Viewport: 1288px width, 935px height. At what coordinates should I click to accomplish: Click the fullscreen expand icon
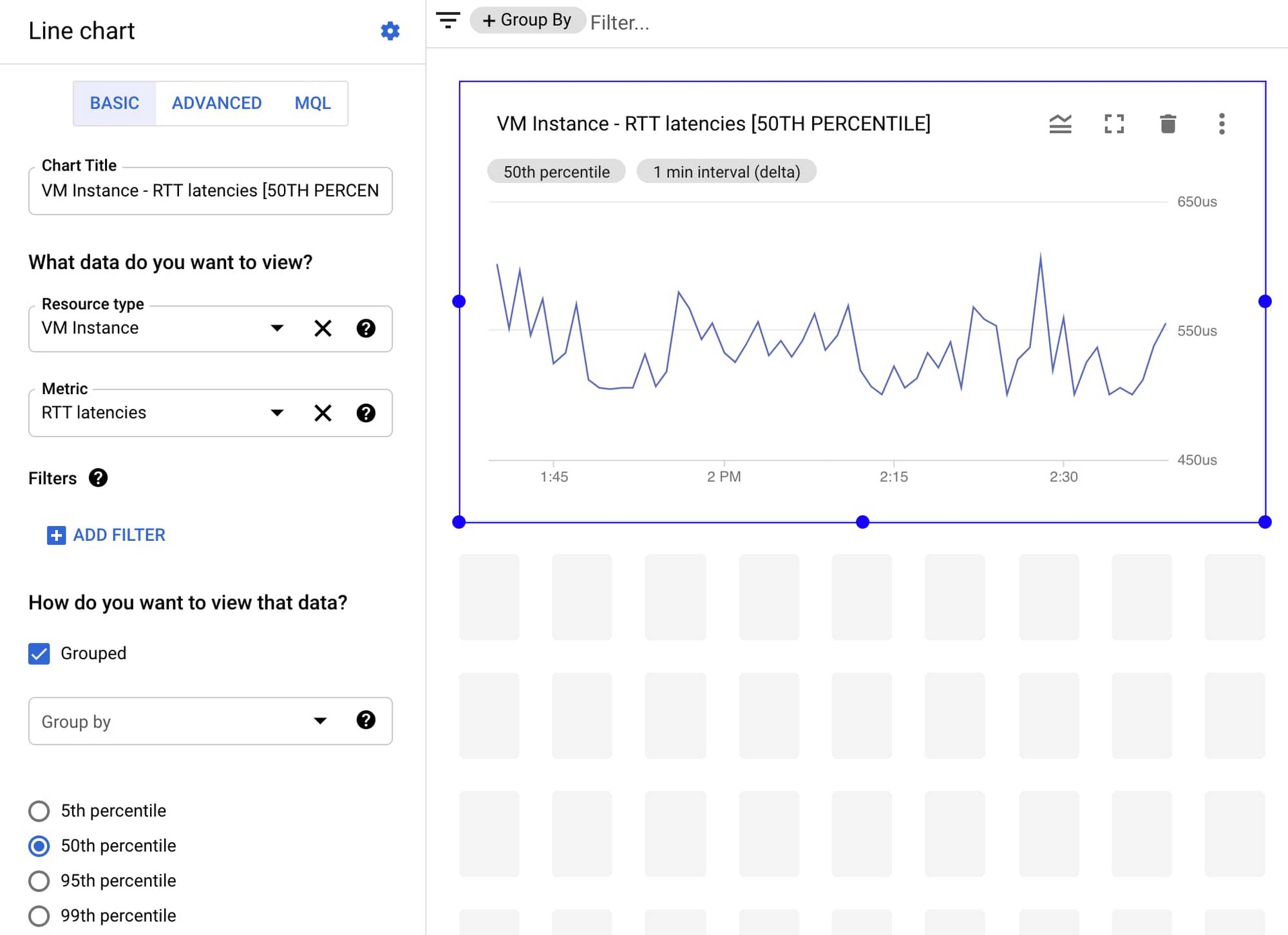pyautogui.click(x=1114, y=125)
